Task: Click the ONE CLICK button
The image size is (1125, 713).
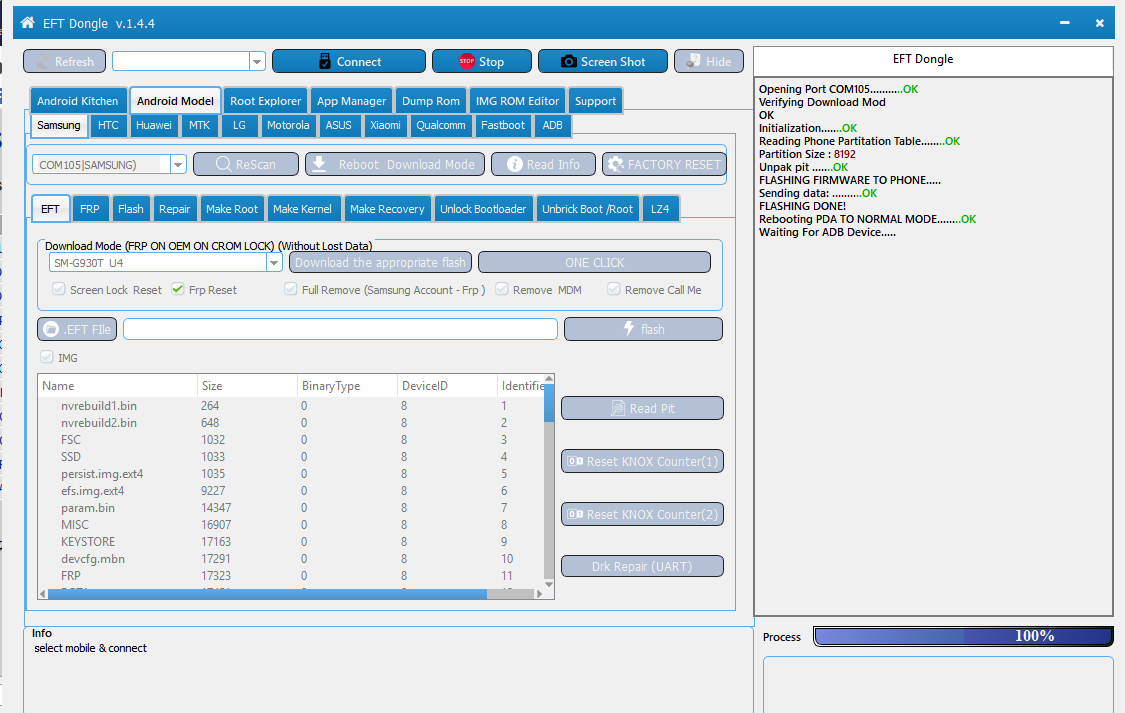Action: tap(595, 263)
